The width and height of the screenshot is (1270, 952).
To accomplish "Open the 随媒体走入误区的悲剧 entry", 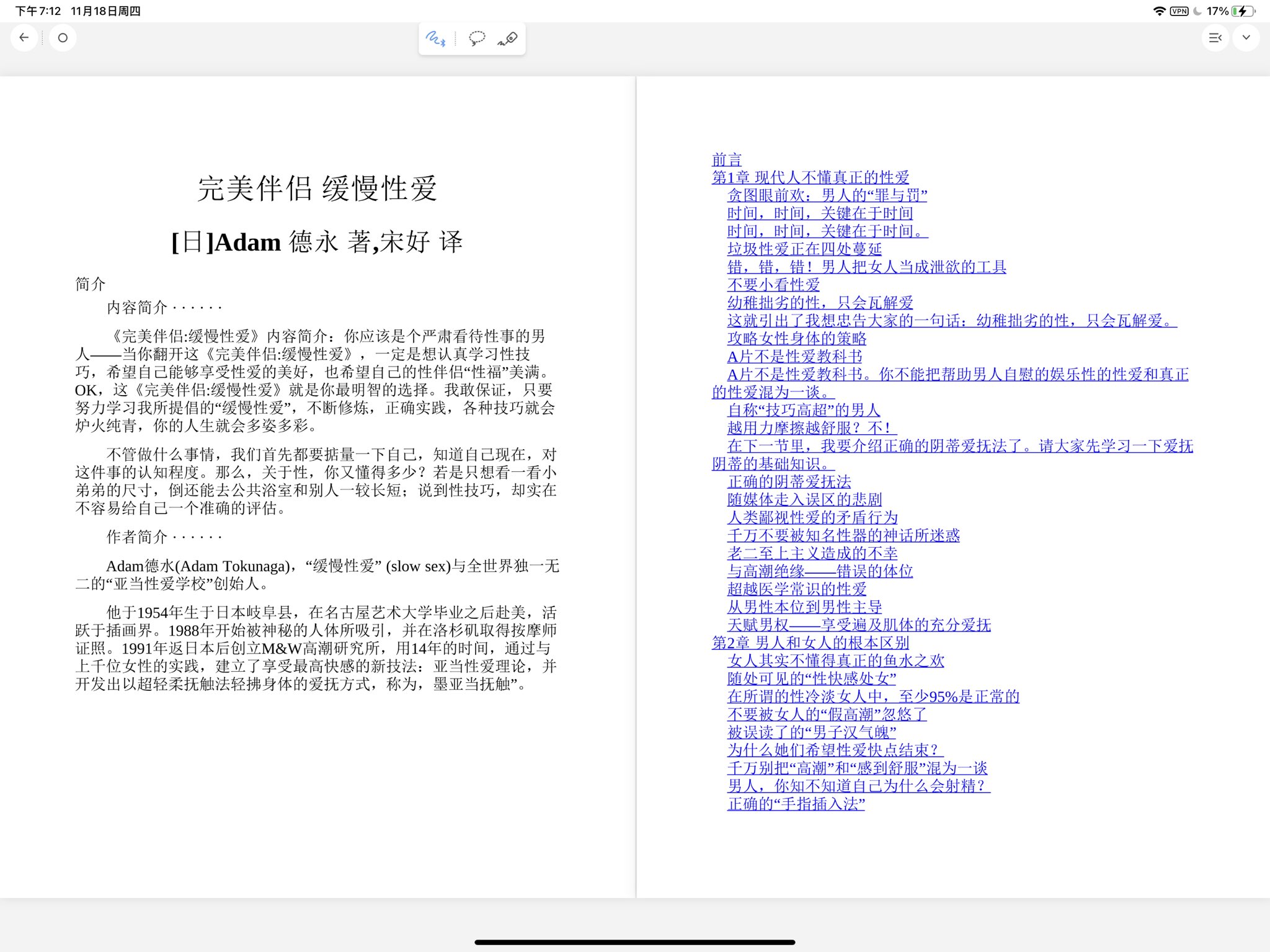I will coord(804,499).
